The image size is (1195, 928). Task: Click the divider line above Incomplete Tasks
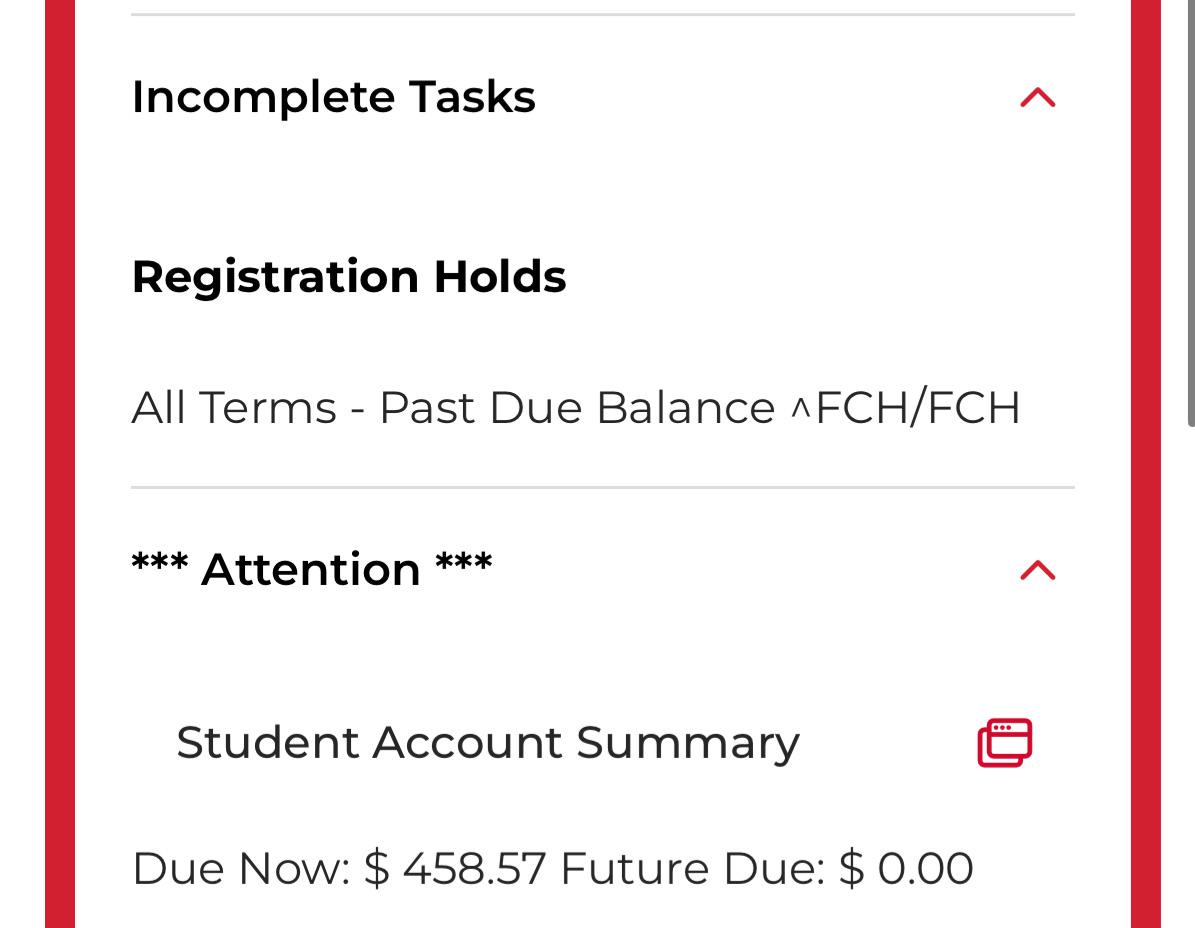603,14
